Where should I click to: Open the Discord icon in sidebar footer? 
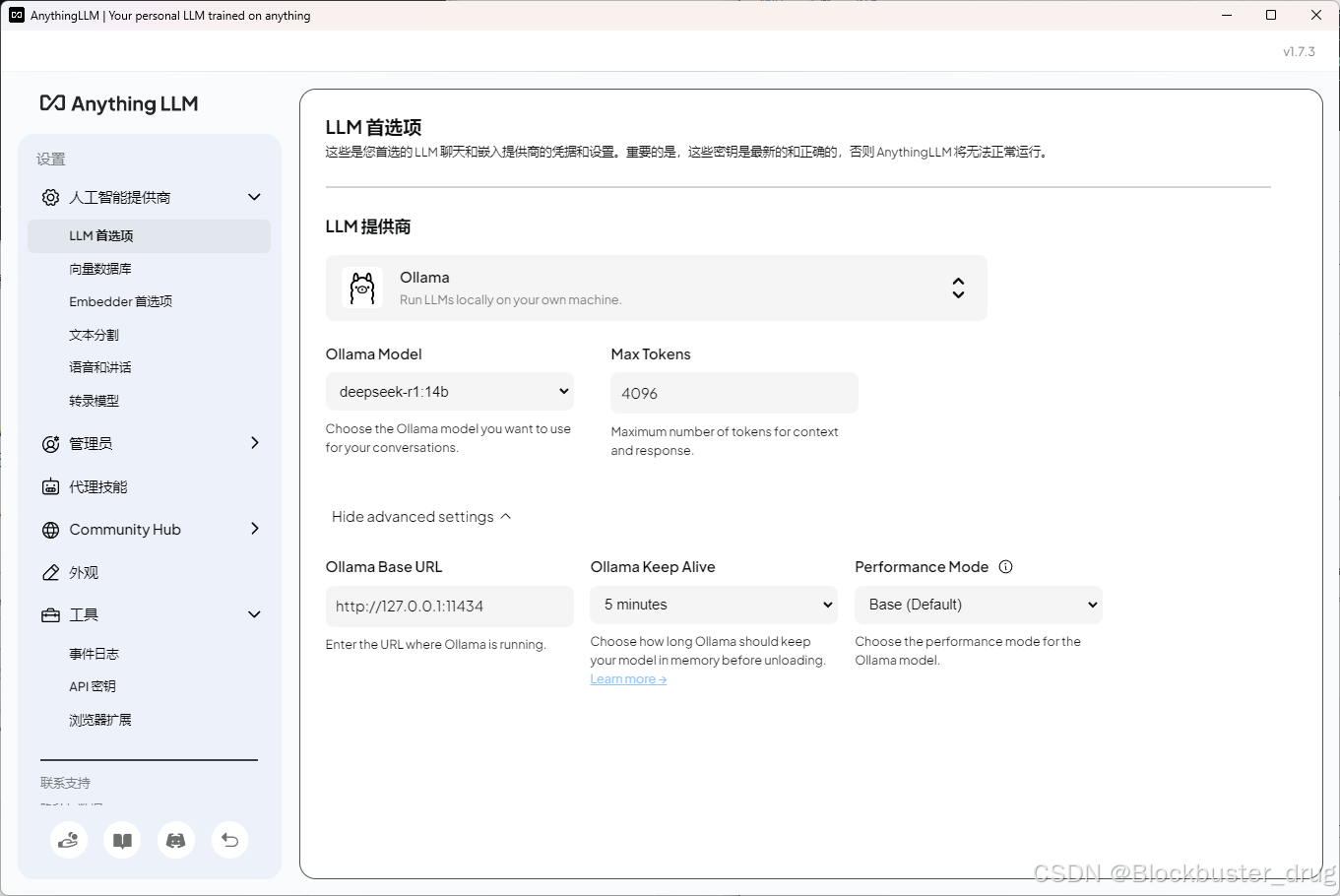(176, 840)
